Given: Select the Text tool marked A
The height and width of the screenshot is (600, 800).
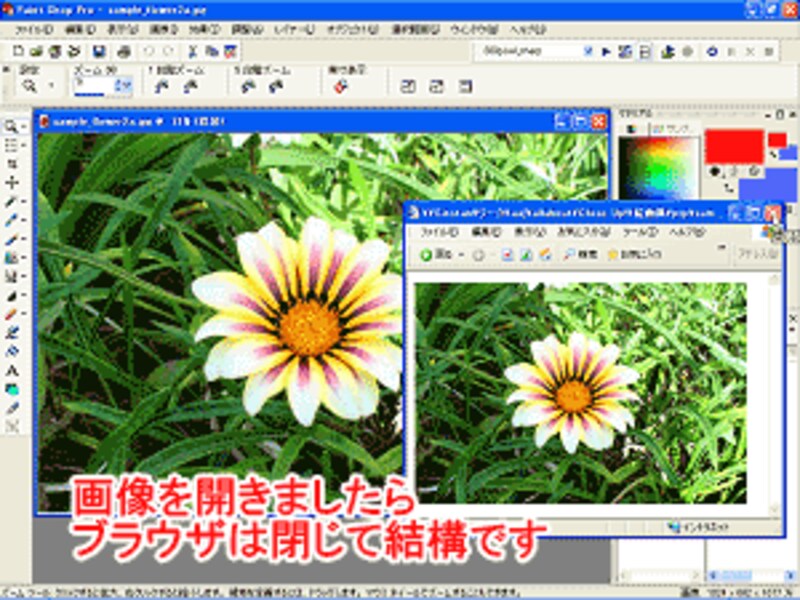Looking at the screenshot, I should point(13,370).
